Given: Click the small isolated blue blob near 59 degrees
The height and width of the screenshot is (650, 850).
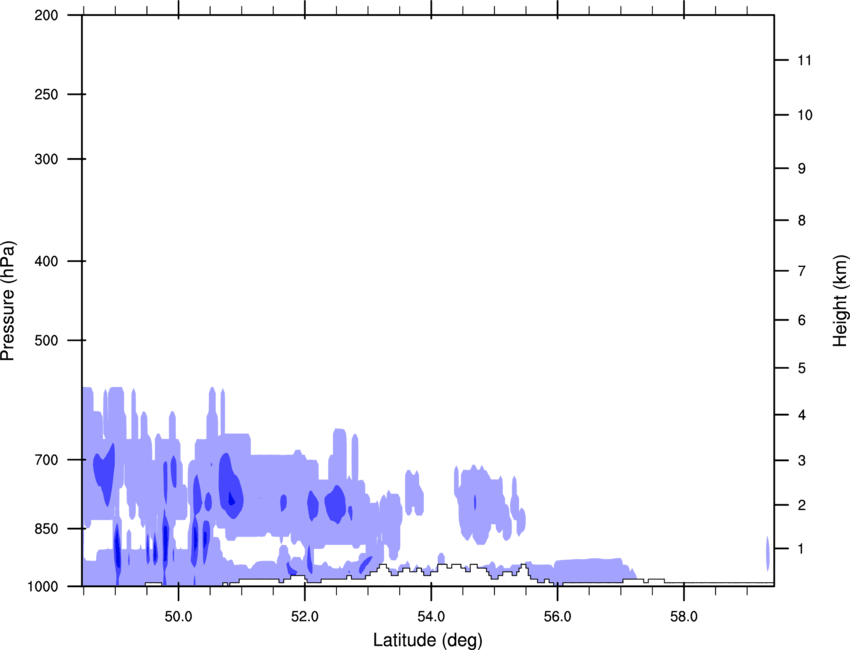Looking at the screenshot, I should 768,553.
